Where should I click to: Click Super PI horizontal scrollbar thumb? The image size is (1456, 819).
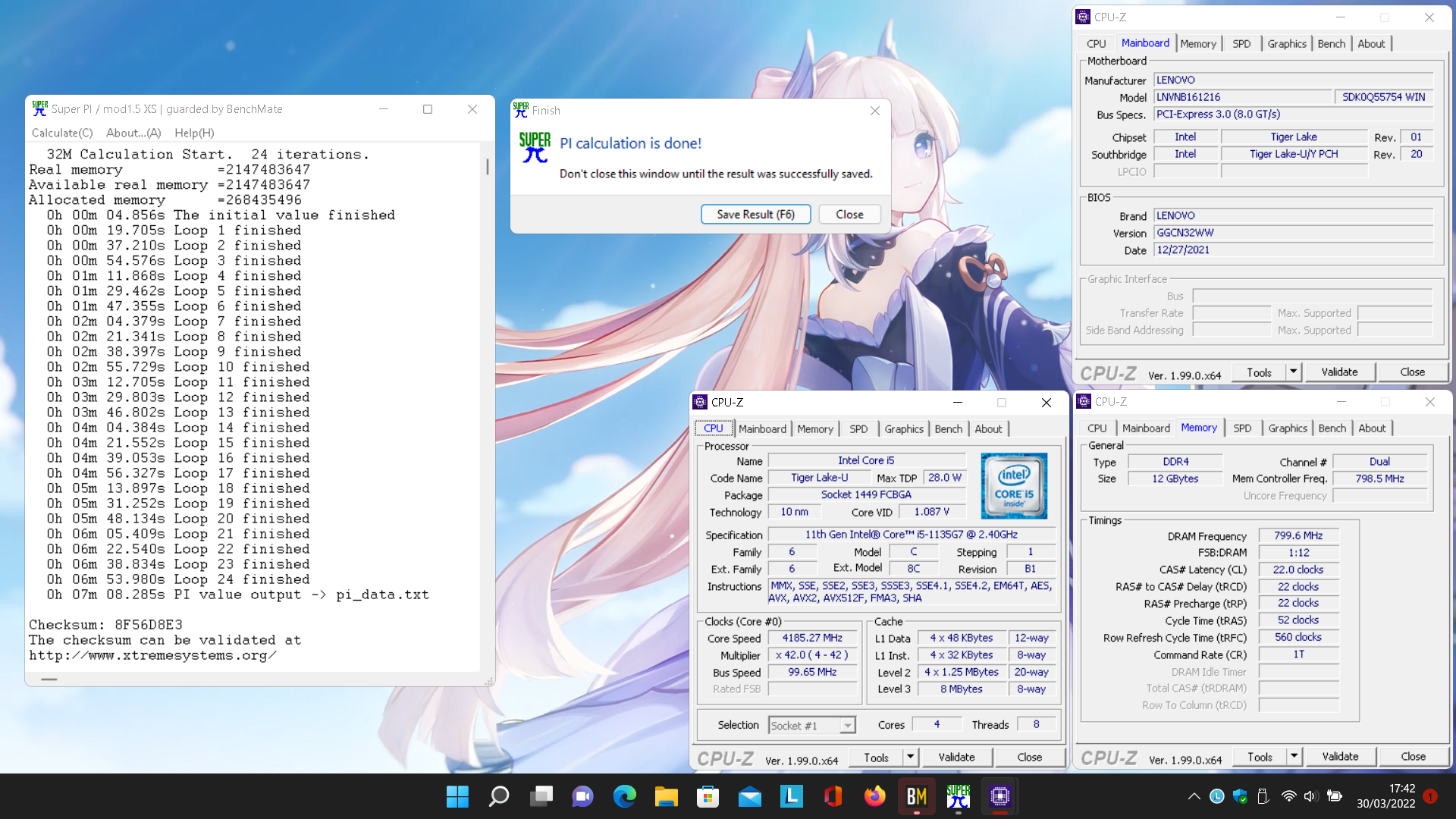49,679
